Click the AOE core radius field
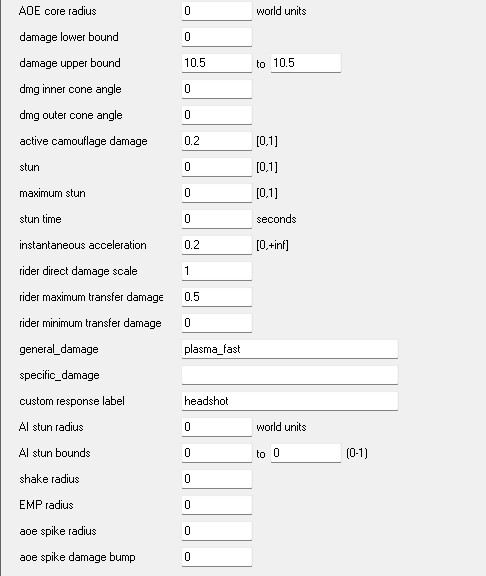Image resolution: width=486 pixels, height=576 pixels. pyautogui.click(x=217, y=11)
